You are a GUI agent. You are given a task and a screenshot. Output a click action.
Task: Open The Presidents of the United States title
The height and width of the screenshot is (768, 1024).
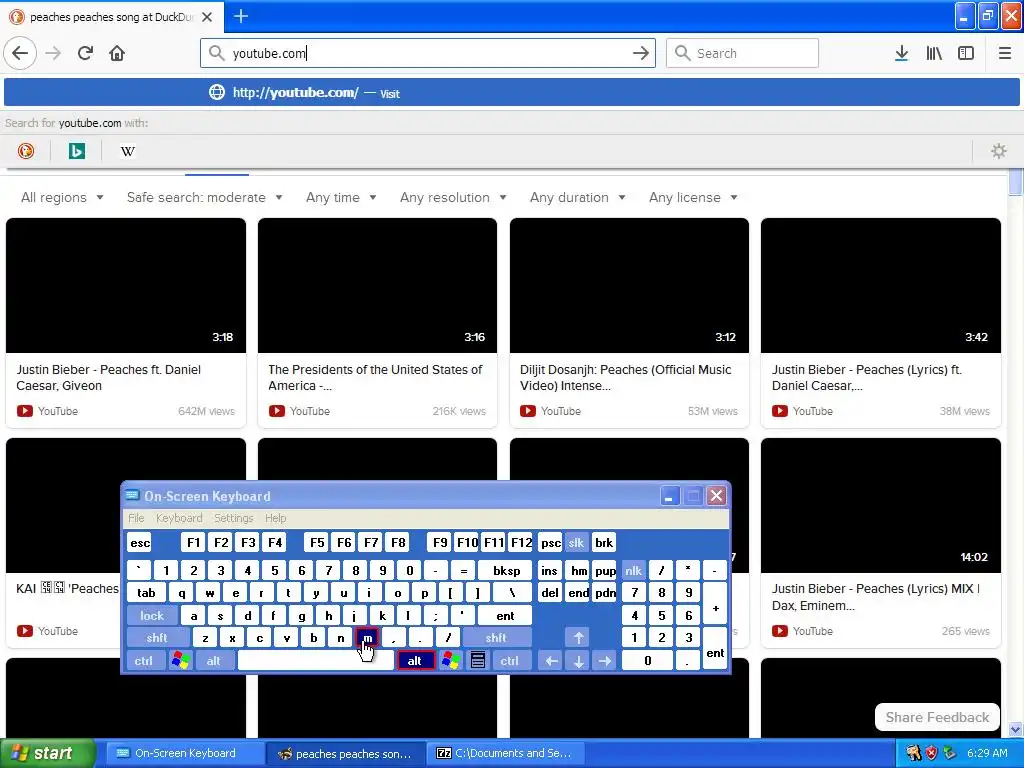click(x=376, y=377)
